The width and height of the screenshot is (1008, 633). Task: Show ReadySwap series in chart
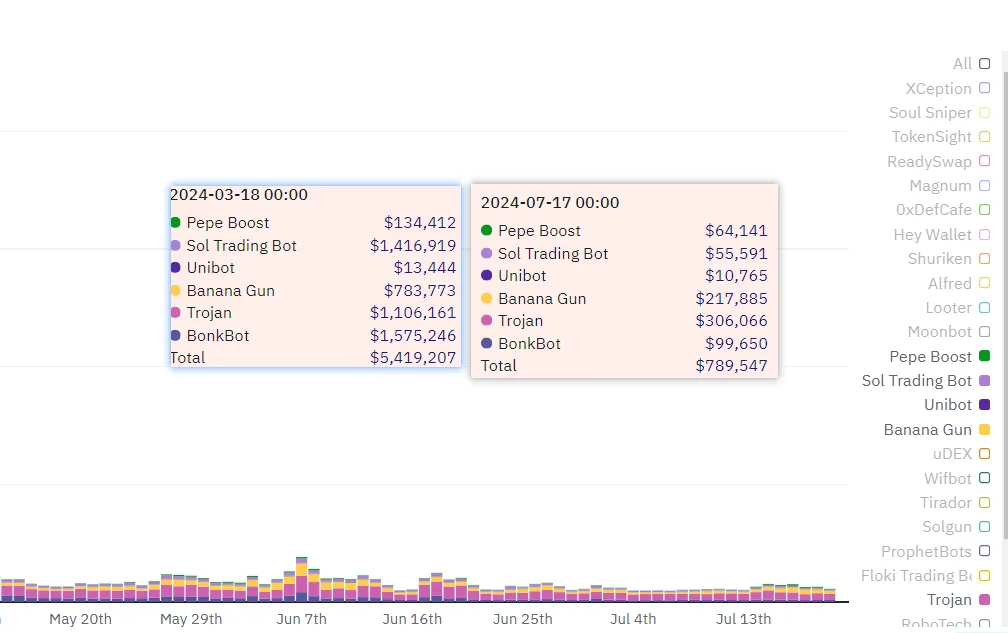coord(984,161)
